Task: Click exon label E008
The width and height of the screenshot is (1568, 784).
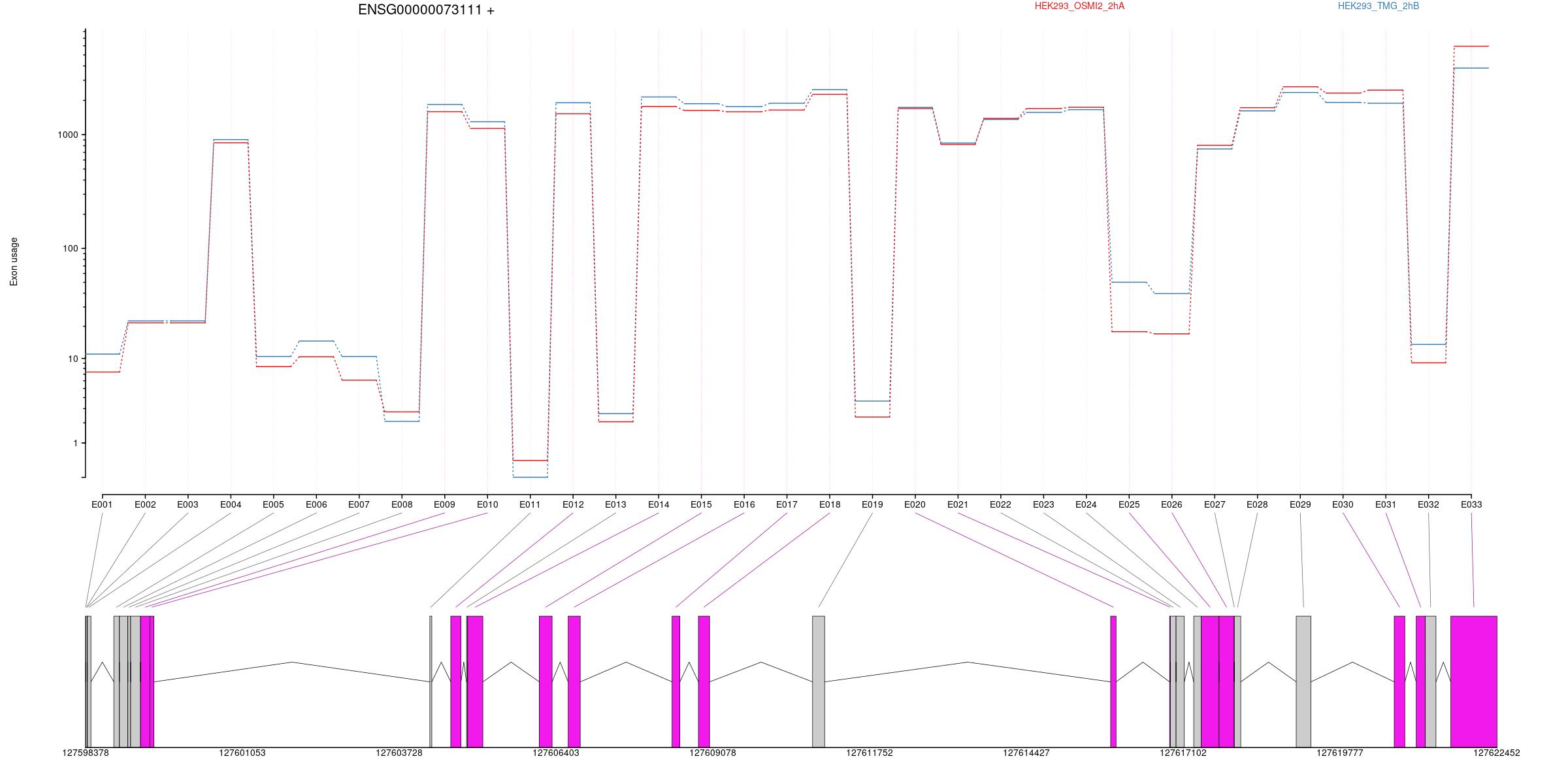Action: point(402,504)
